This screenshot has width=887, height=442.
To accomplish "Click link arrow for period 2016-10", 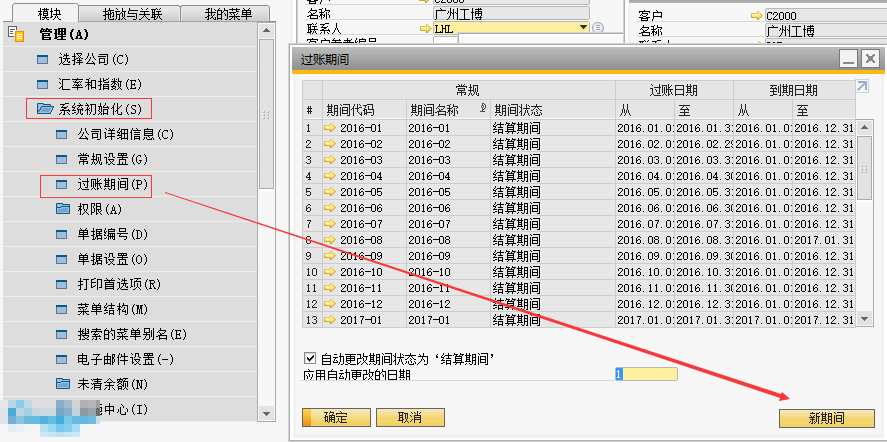I will [x=330, y=272].
